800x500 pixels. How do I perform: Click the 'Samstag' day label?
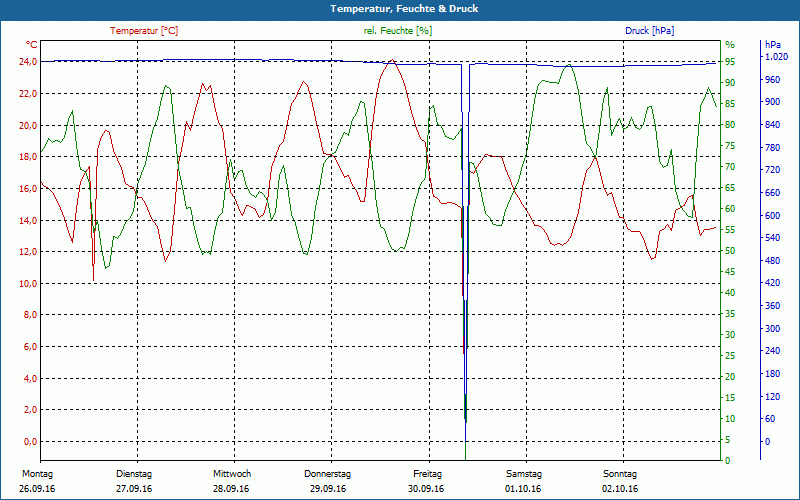pyautogui.click(x=524, y=474)
